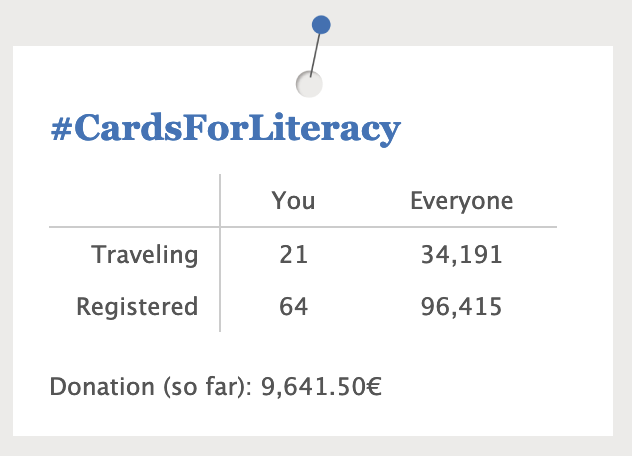This screenshot has height=456, width=632.
Task: Click the blue pushpin head
Action: click(321, 25)
